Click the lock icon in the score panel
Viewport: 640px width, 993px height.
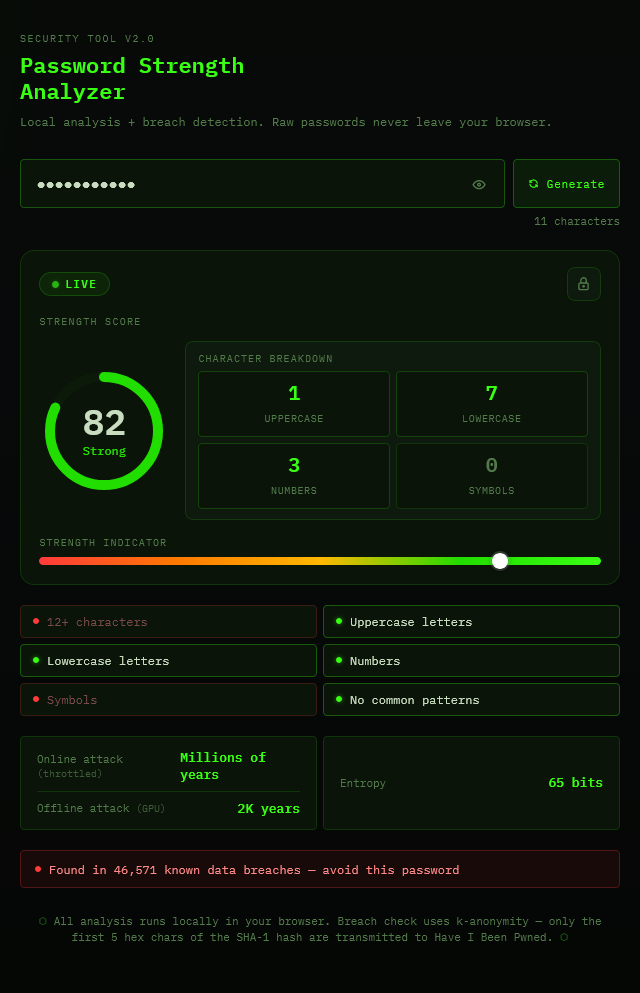(583, 284)
